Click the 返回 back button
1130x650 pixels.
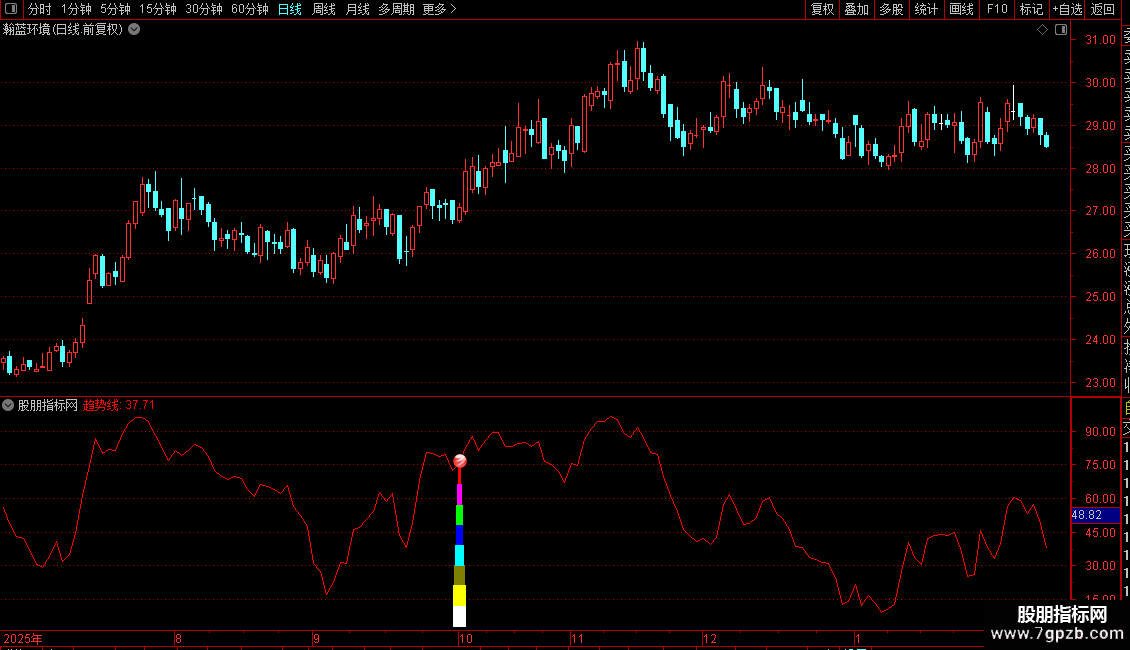click(x=1103, y=9)
